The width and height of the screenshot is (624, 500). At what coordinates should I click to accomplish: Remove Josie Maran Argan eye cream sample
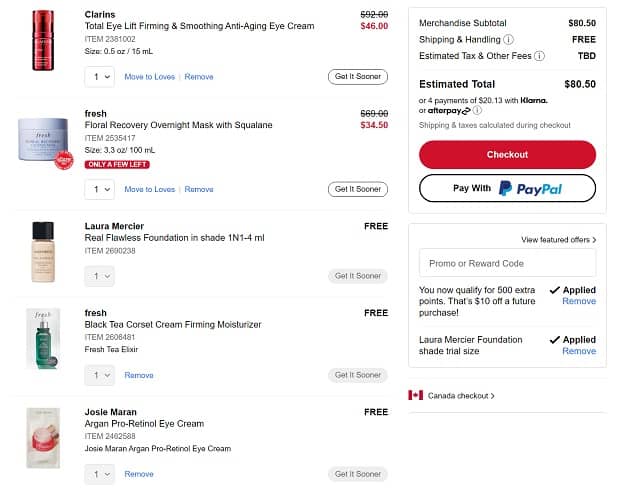coord(139,474)
